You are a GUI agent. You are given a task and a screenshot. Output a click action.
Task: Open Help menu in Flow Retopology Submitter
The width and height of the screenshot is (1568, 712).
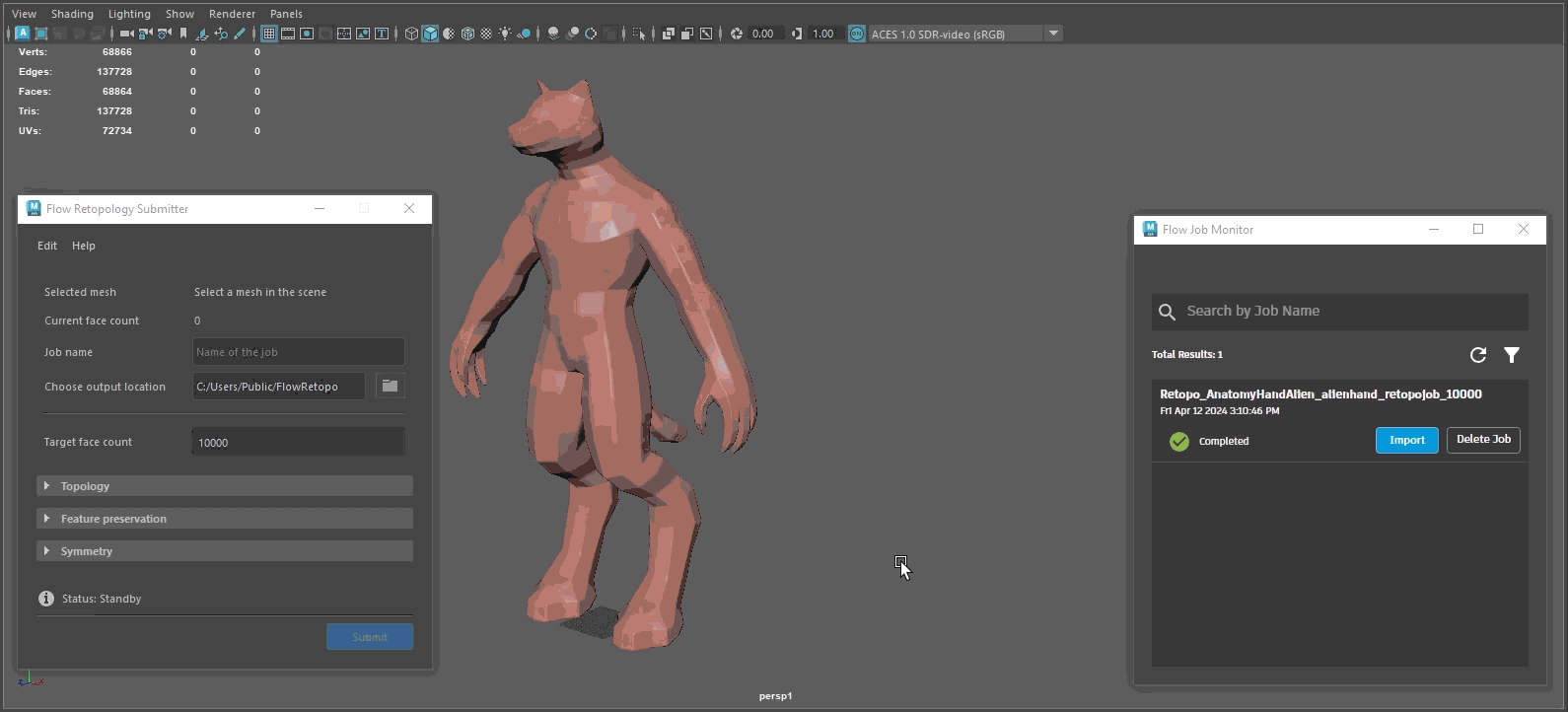point(84,246)
